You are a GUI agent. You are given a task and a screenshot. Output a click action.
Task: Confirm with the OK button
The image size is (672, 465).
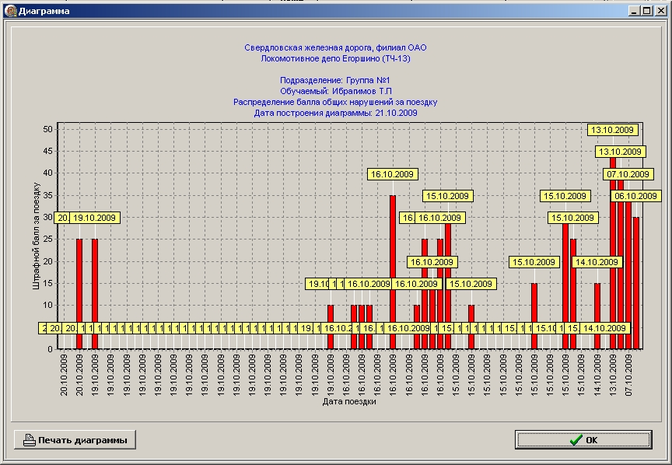583,440
